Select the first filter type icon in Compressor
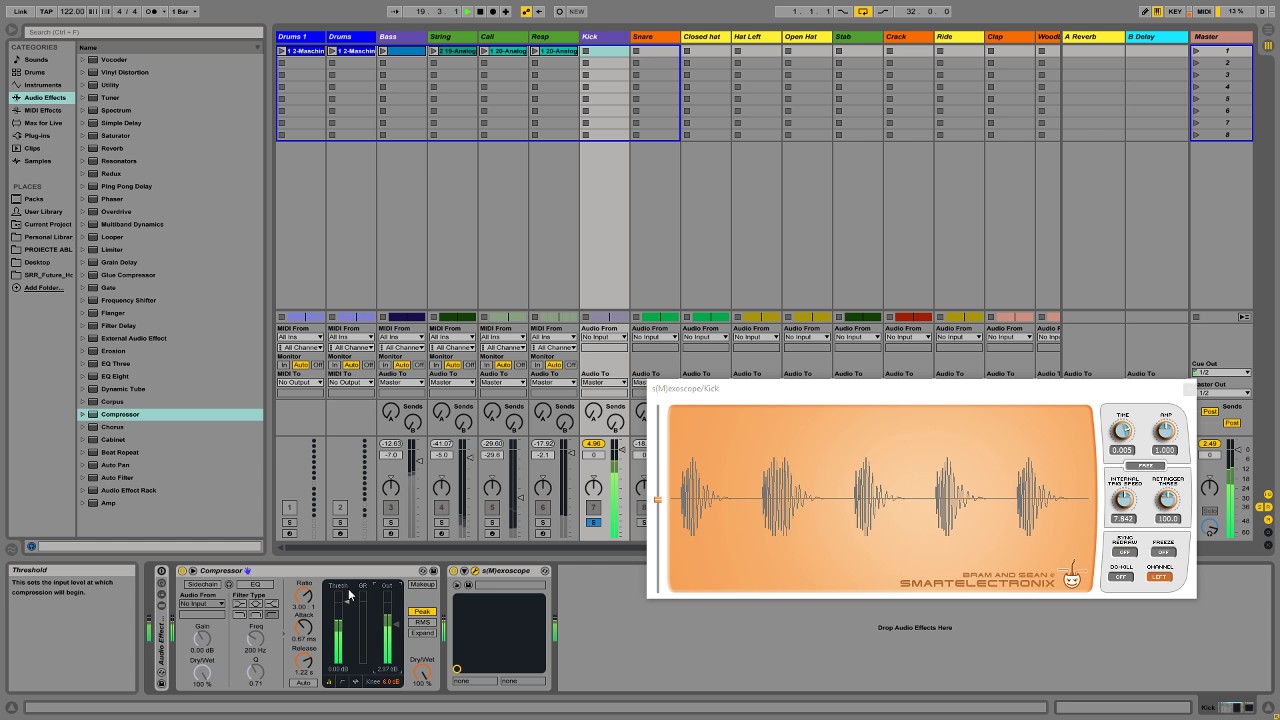 (240, 604)
